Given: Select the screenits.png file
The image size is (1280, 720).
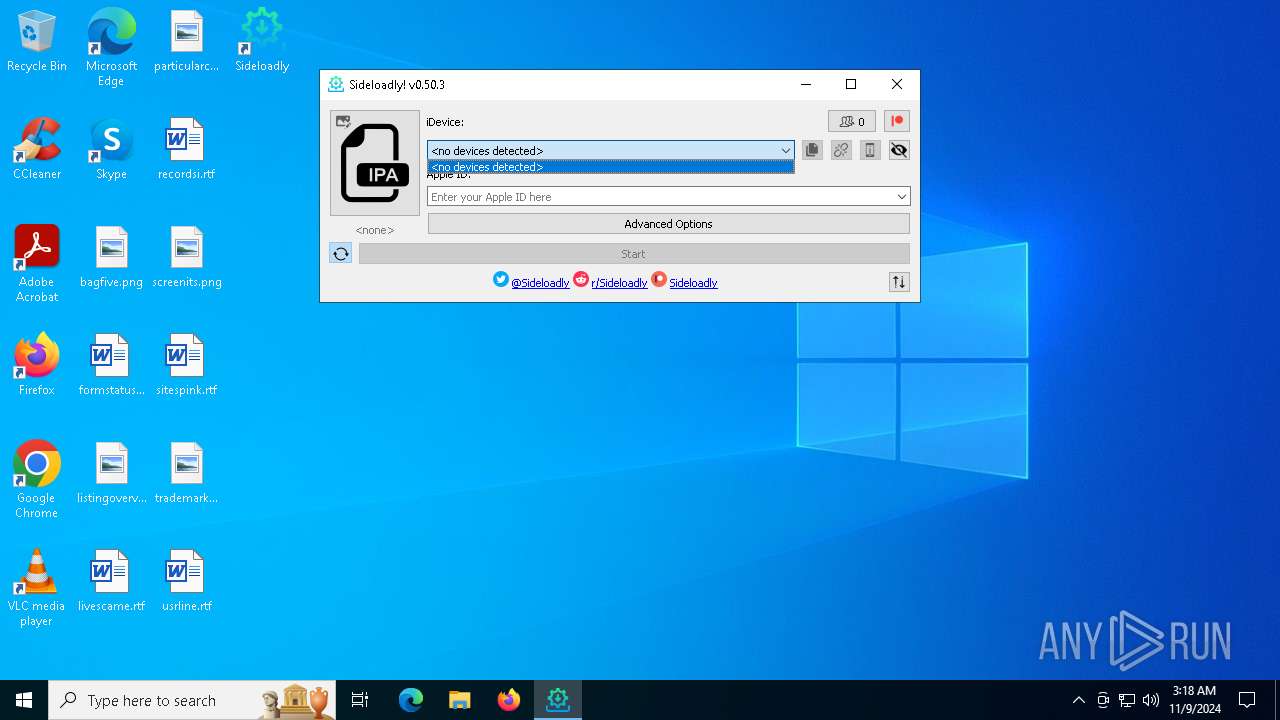Looking at the screenshot, I should click(x=186, y=258).
